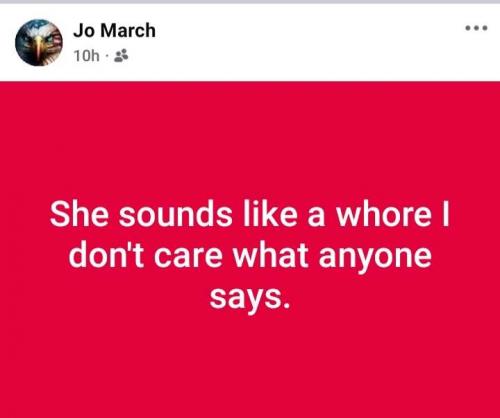This screenshot has width=500, height=418.
Task: Click the word "Jo" in the author name
Action: tap(84, 31)
